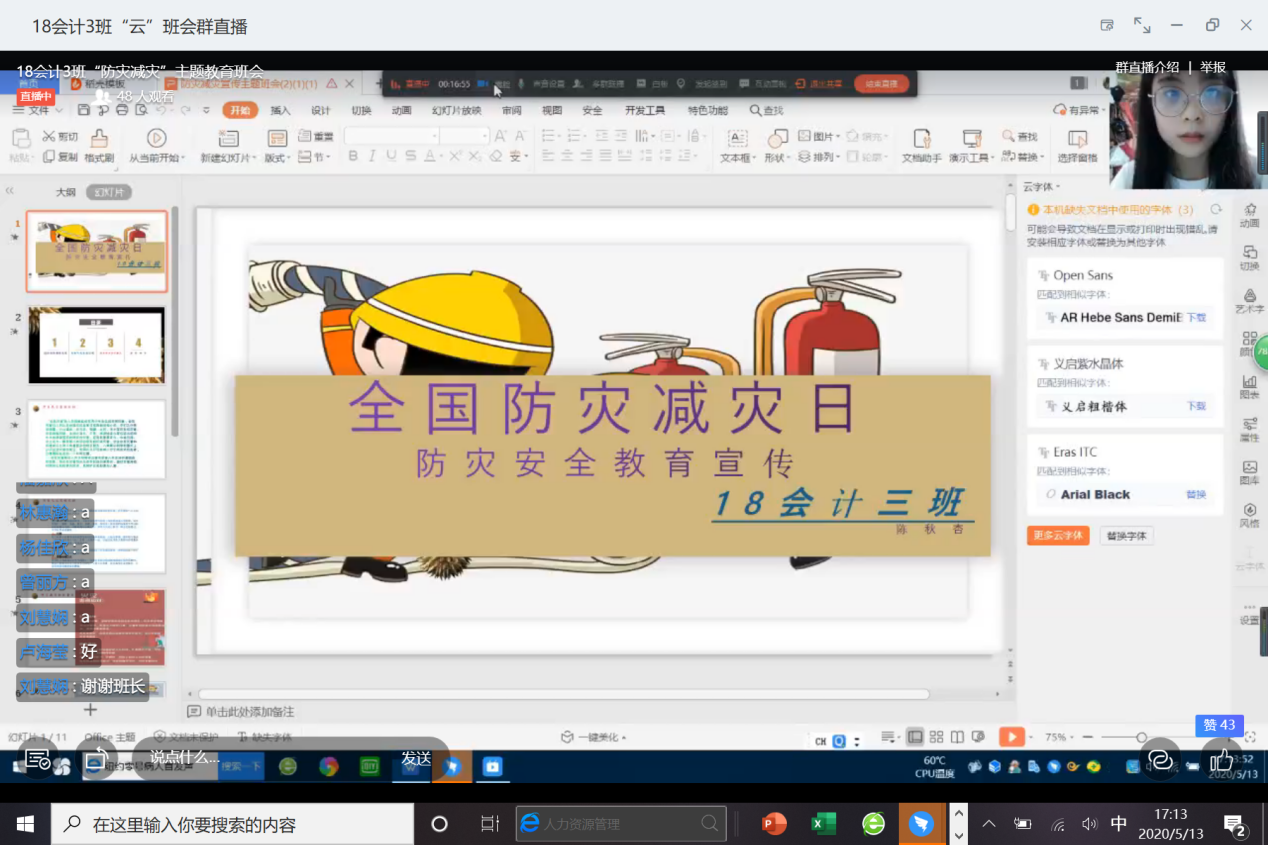
Task: Click the 复制 copy icon
Action: 48,157
